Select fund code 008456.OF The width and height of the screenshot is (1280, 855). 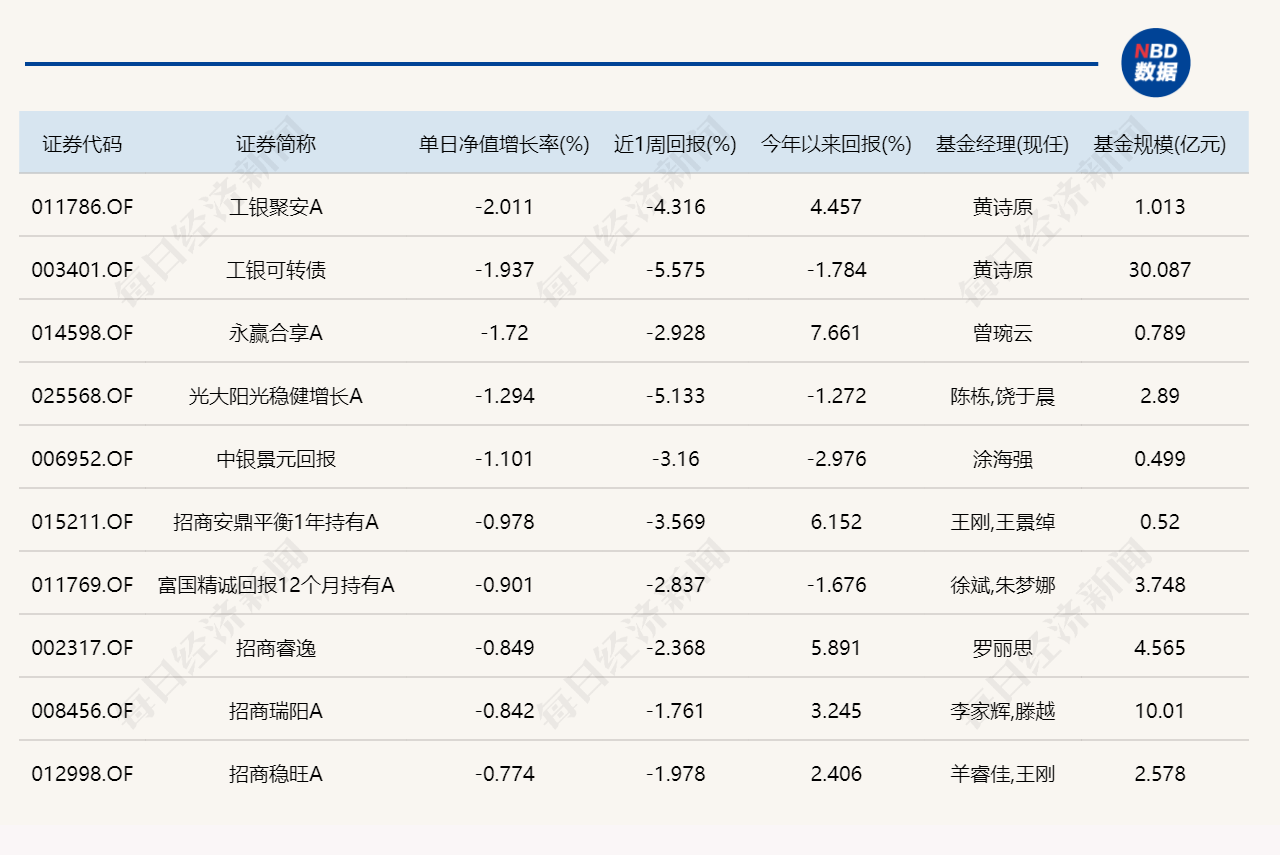82,711
